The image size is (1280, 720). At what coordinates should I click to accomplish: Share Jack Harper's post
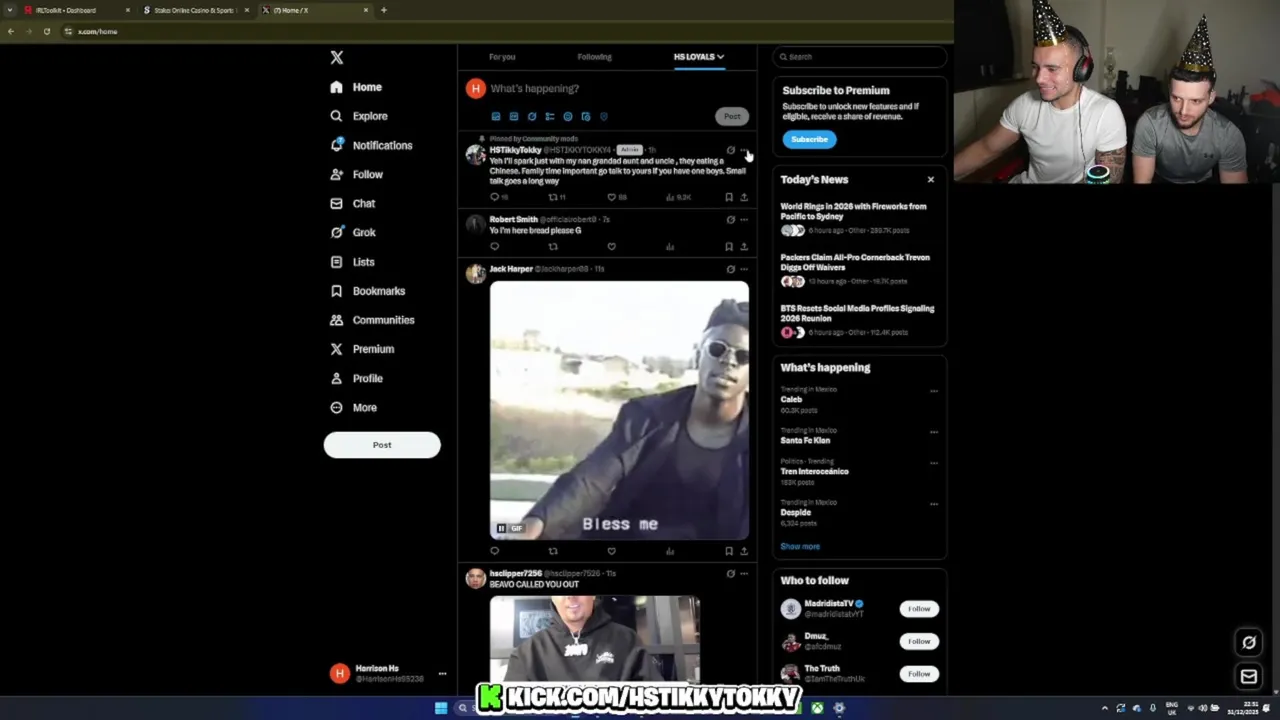pos(743,551)
